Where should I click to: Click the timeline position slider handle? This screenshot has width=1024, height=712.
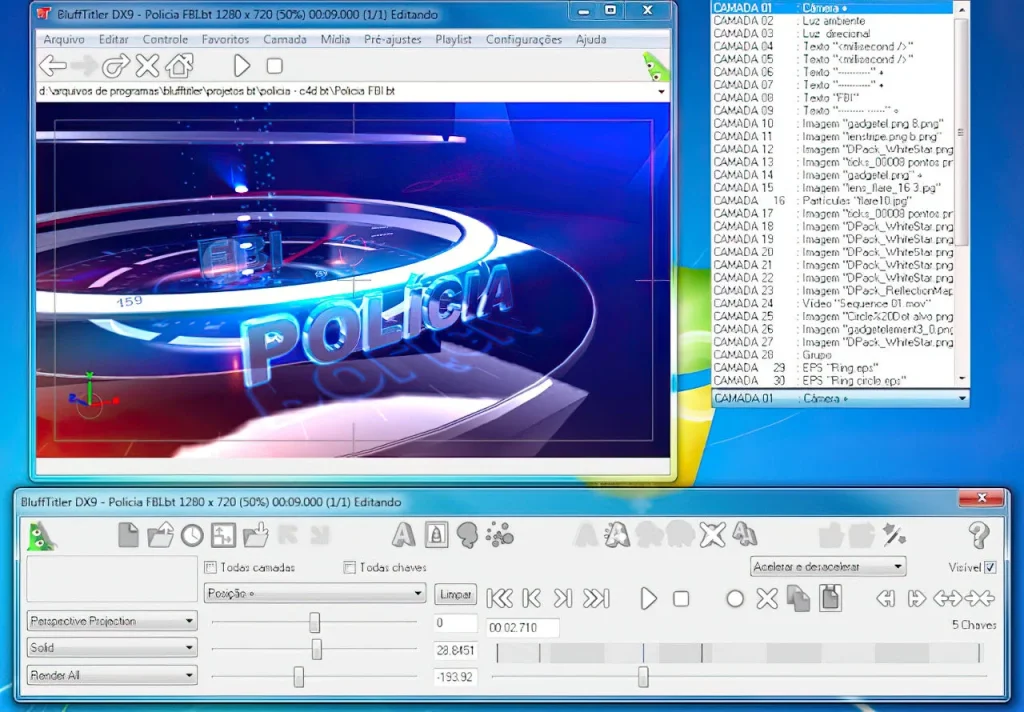point(643,677)
